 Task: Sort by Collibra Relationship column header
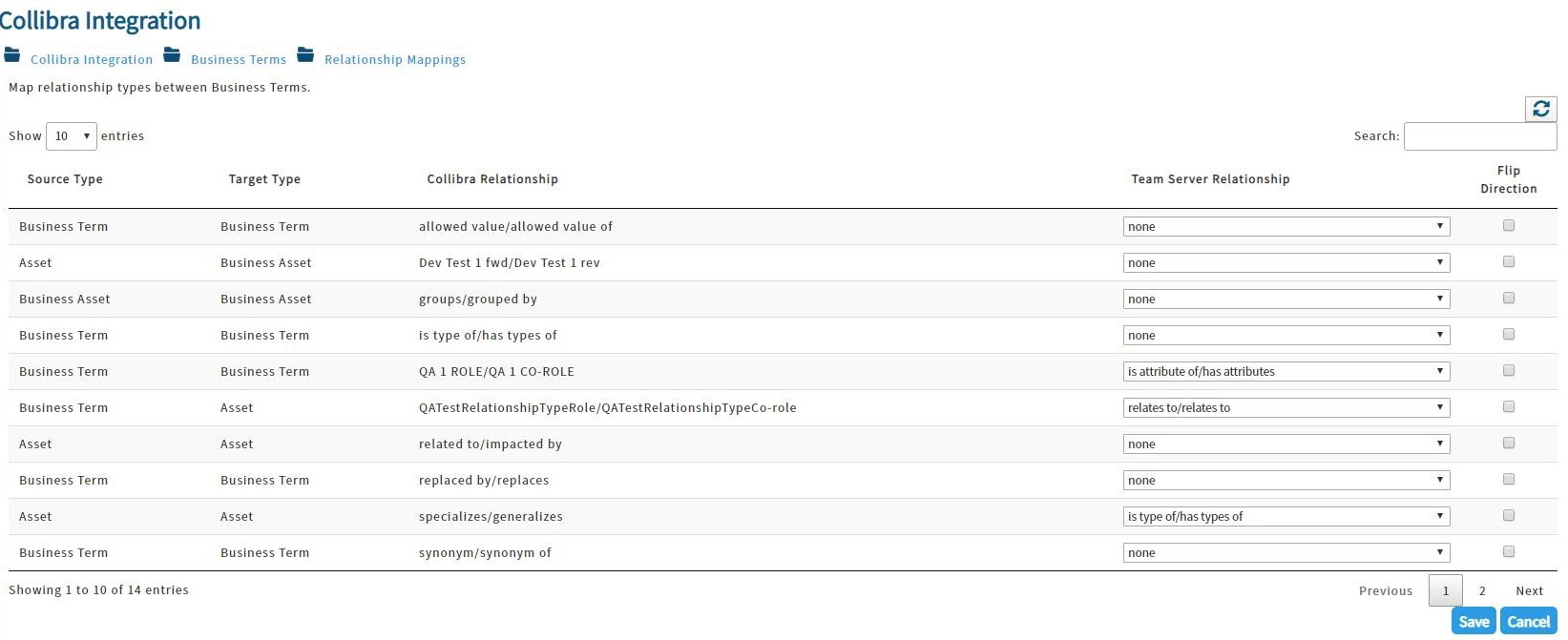[492, 179]
